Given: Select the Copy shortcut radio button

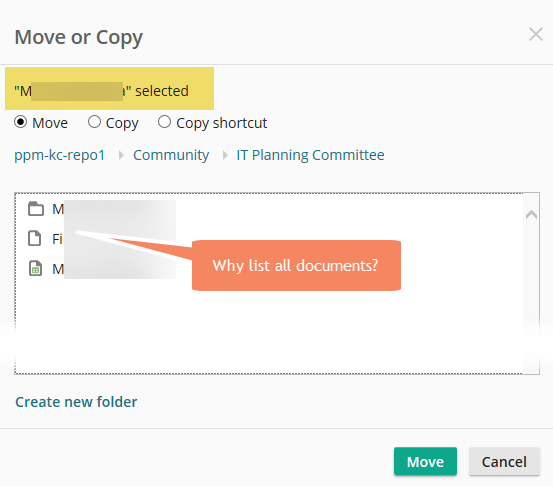Looking at the screenshot, I should click(164, 122).
